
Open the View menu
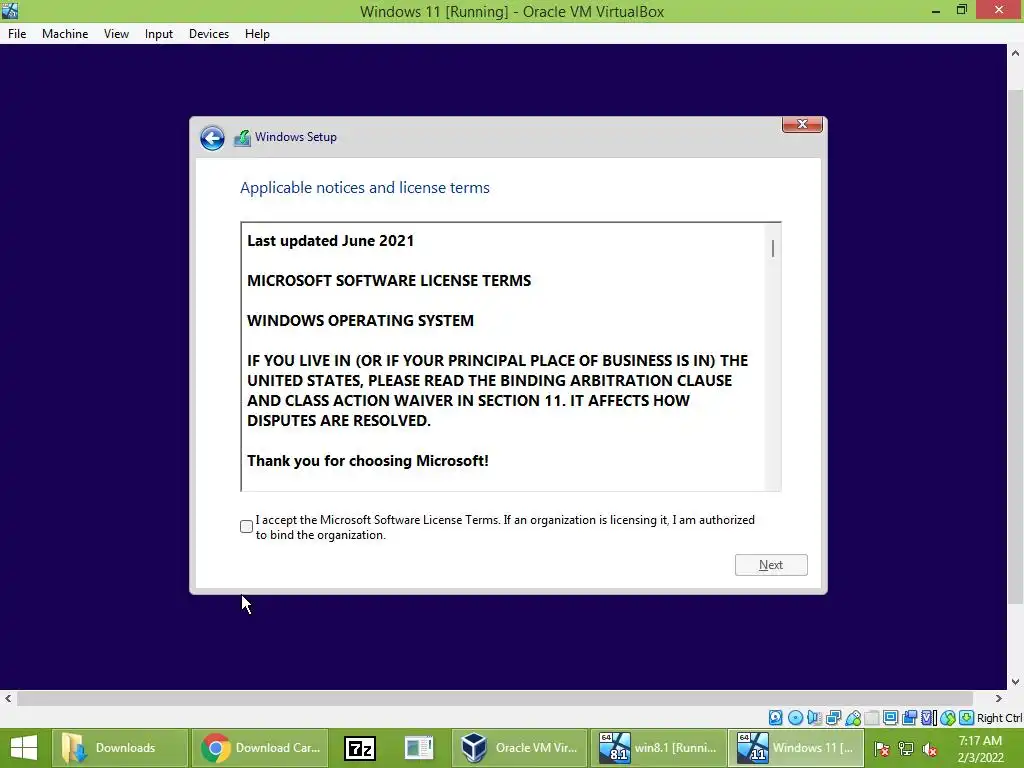116,34
